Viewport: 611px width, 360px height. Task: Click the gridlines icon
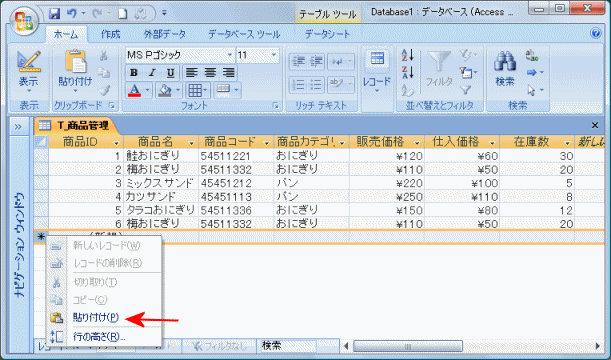coord(194,91)
